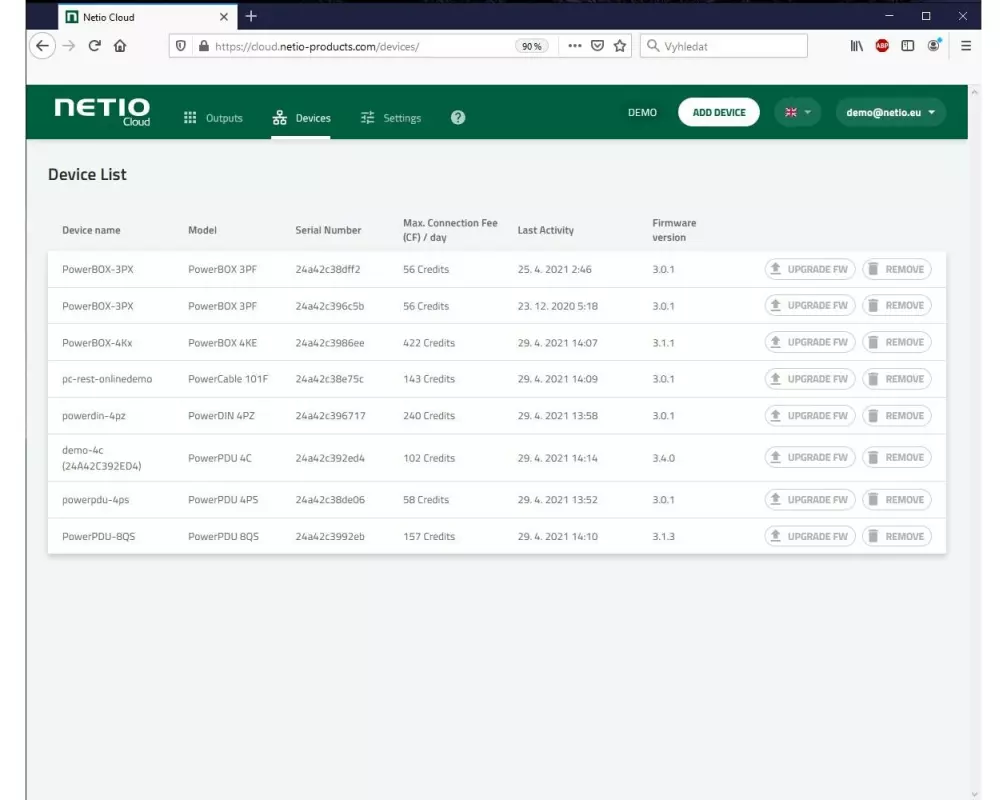Viewport: 1000px width, 800px height.
Task: Open the Firefox hamburger menu
Action: 966,46
